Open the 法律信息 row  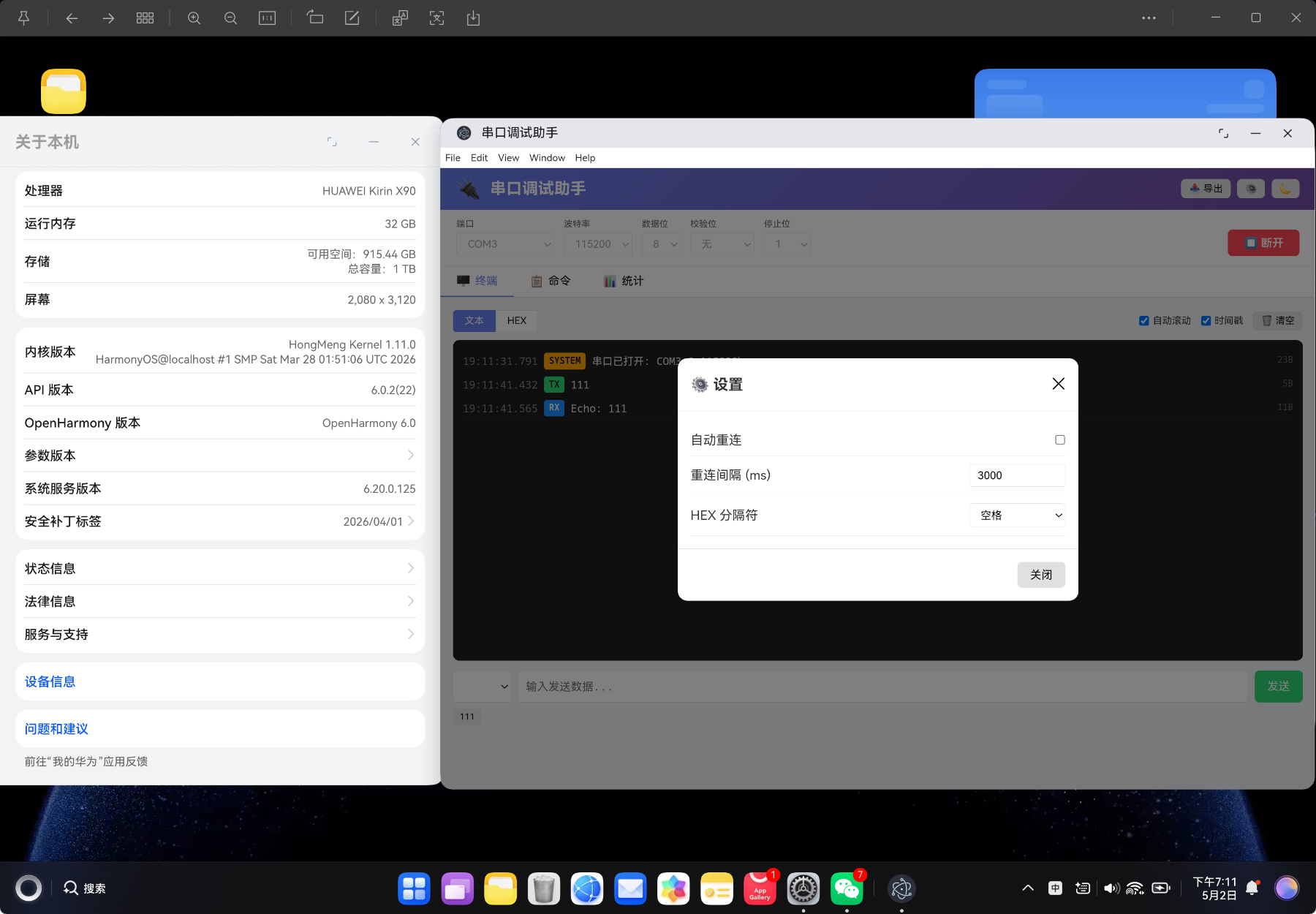click(x=220, y=601)
